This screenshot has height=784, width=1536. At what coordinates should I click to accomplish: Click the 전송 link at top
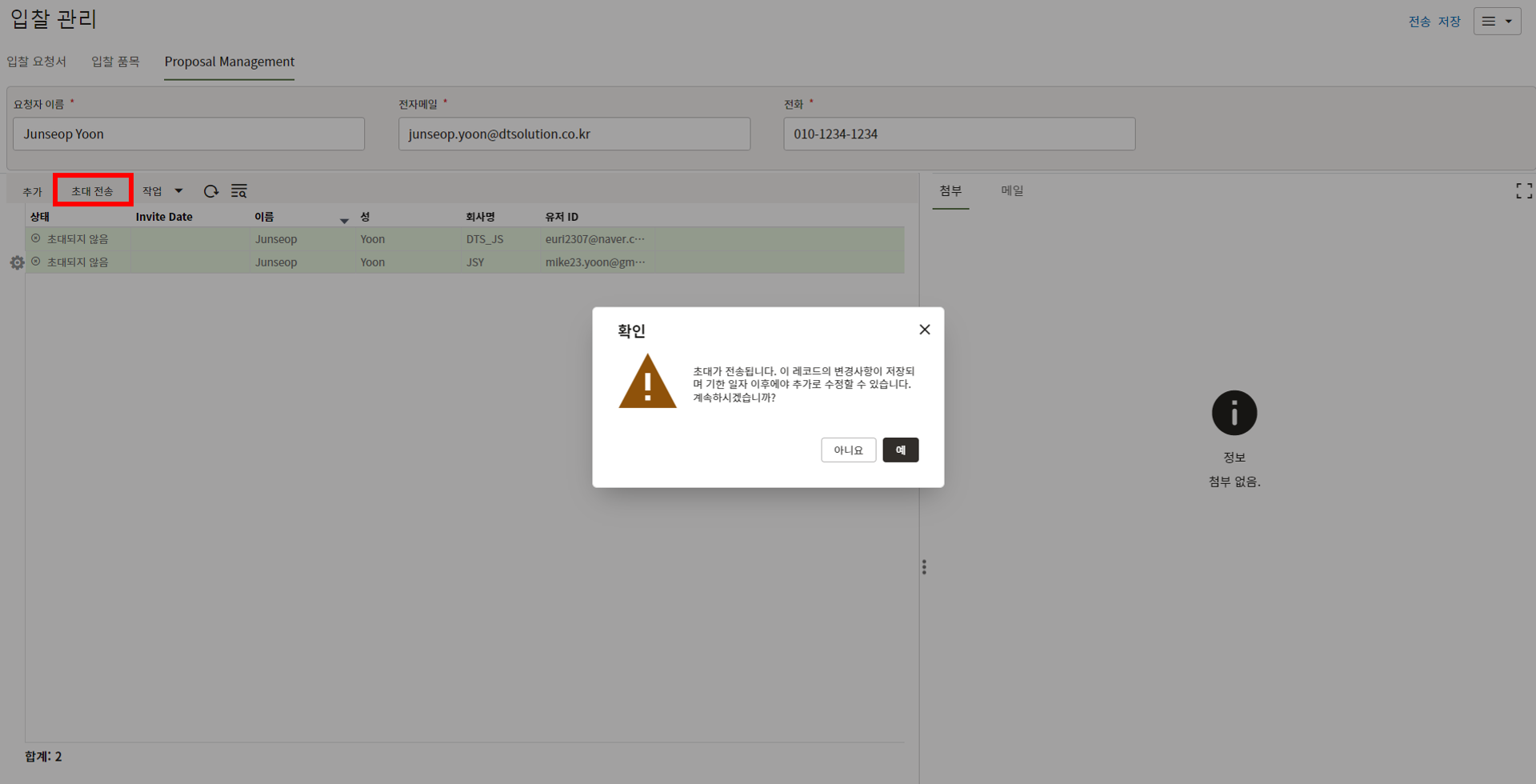pos(1419,22)
